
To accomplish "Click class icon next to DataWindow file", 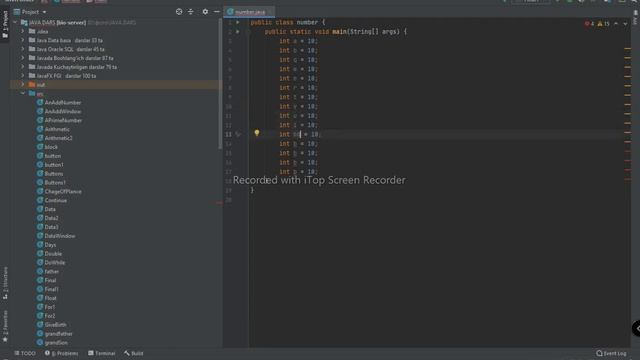I will point(40,236).
